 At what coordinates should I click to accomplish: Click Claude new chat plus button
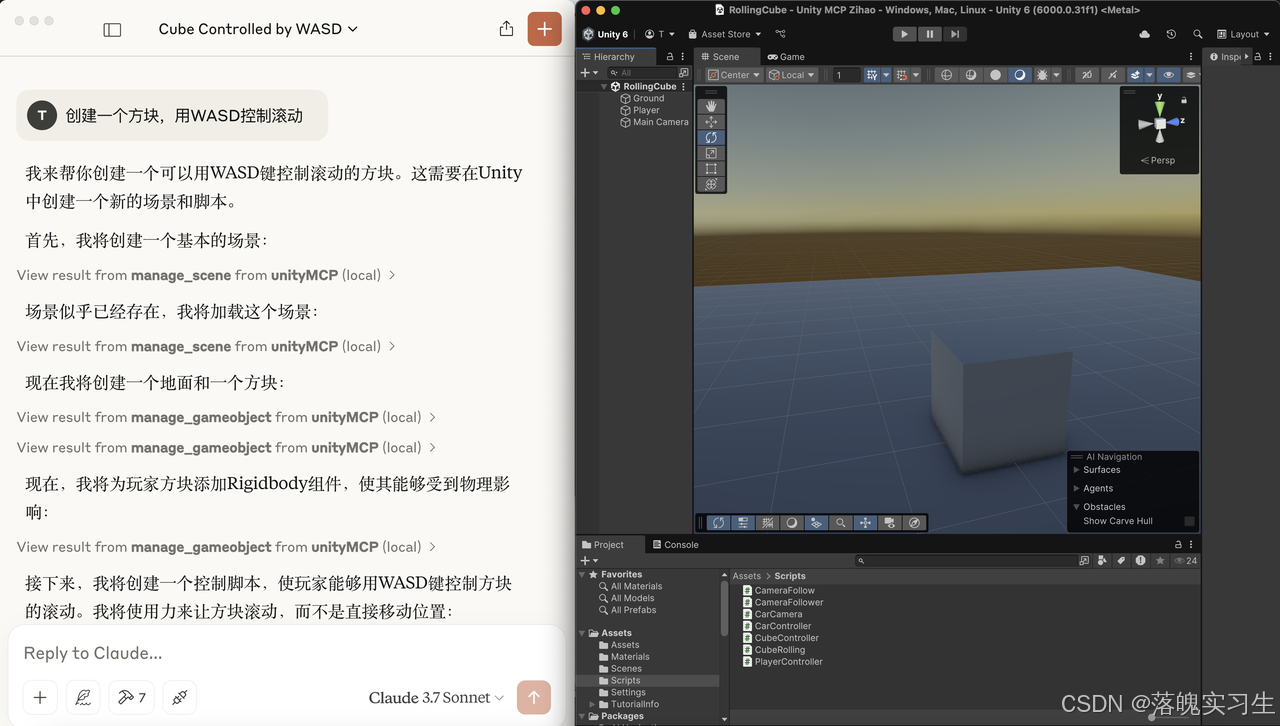[544, 29]
